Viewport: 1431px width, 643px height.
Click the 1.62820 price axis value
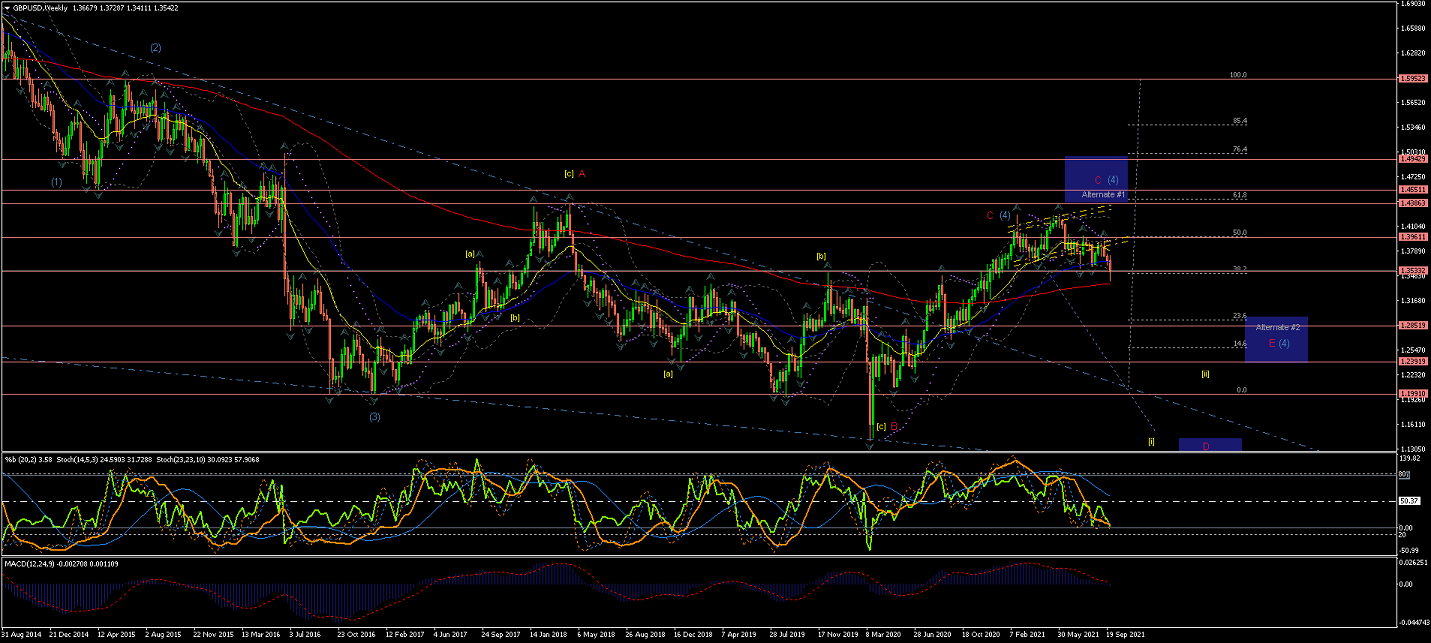click(x=1412, y=53)
